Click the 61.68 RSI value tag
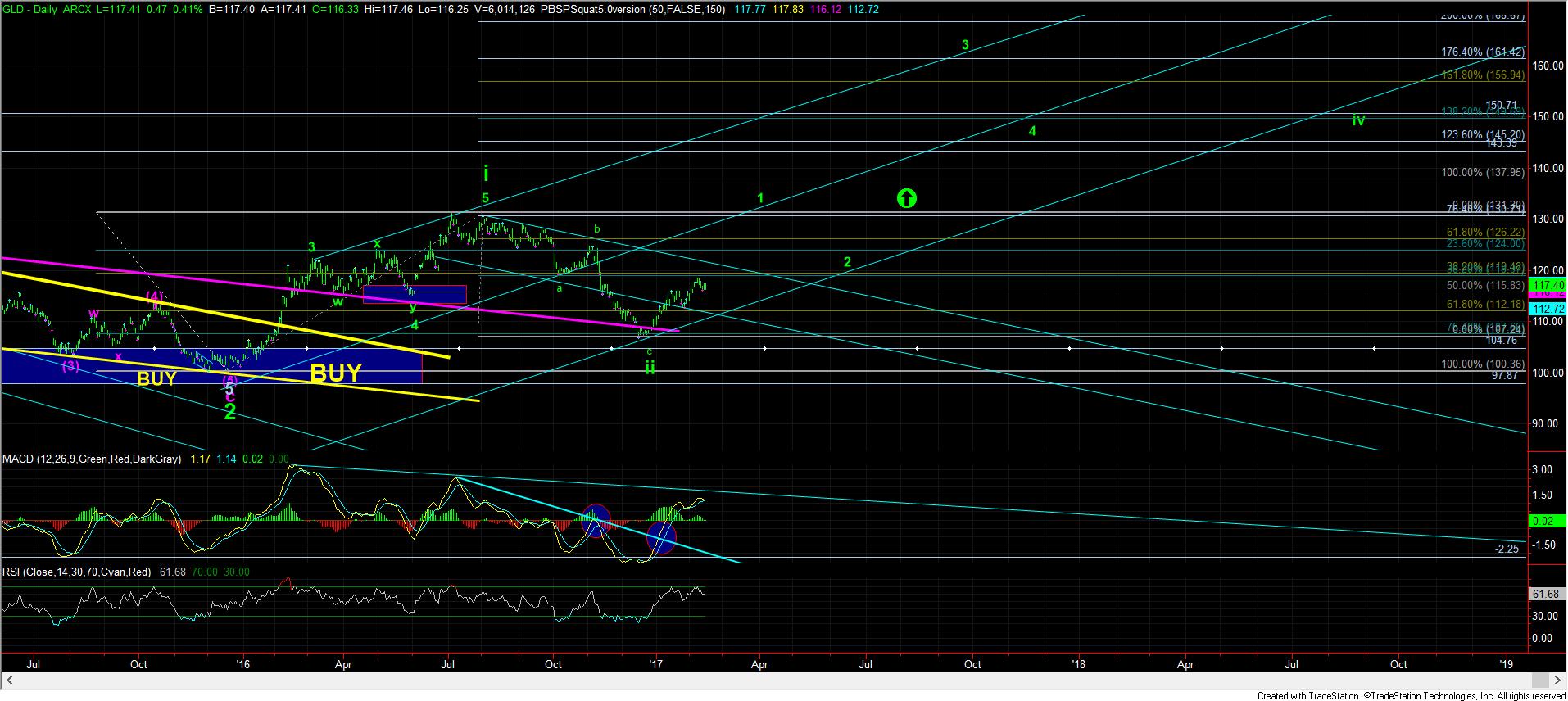Screen dimensions: 1568x701 [x=1545, y=594]
